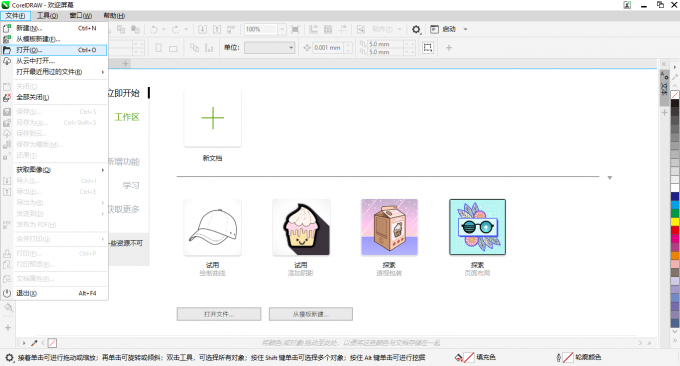Add a docker with plus icon

click(664, 112)
